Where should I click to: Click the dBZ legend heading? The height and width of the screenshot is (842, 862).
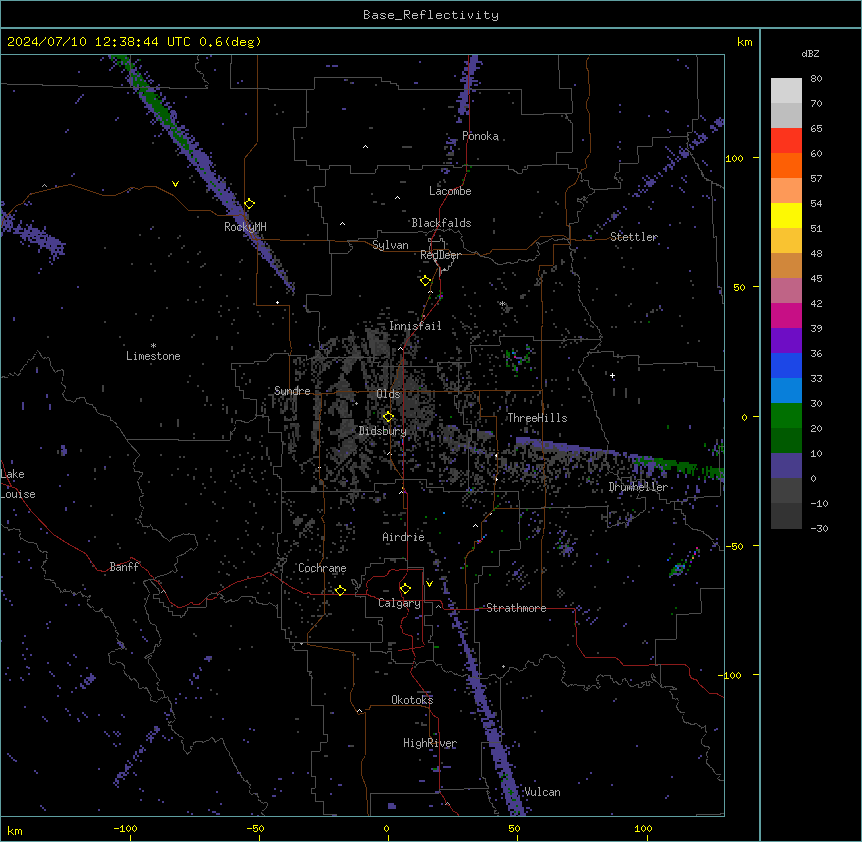pyautogui.click(x=810, y=54)
